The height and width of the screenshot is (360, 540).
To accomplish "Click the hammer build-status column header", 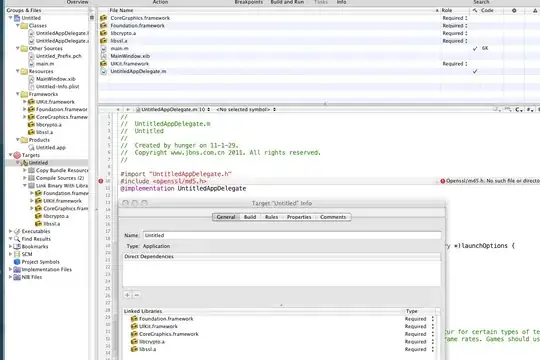I will 475,10.
